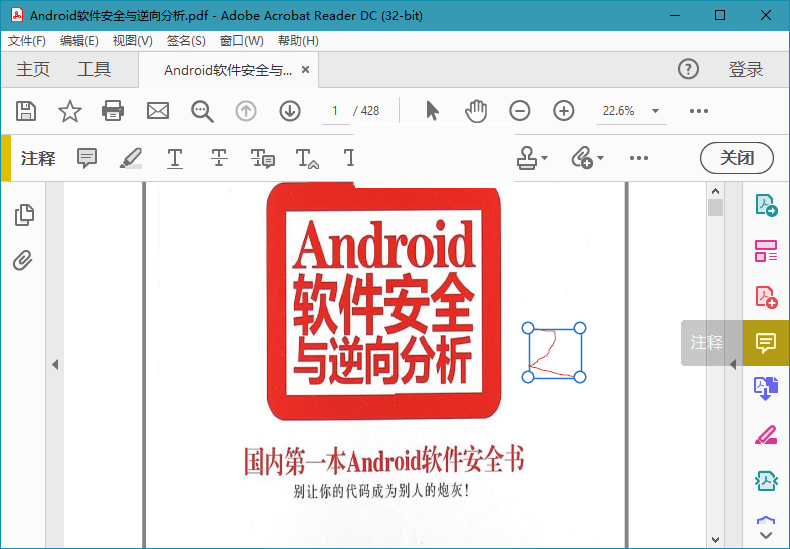Click the 关闭 button in the comment toolbar

(737, 158)
